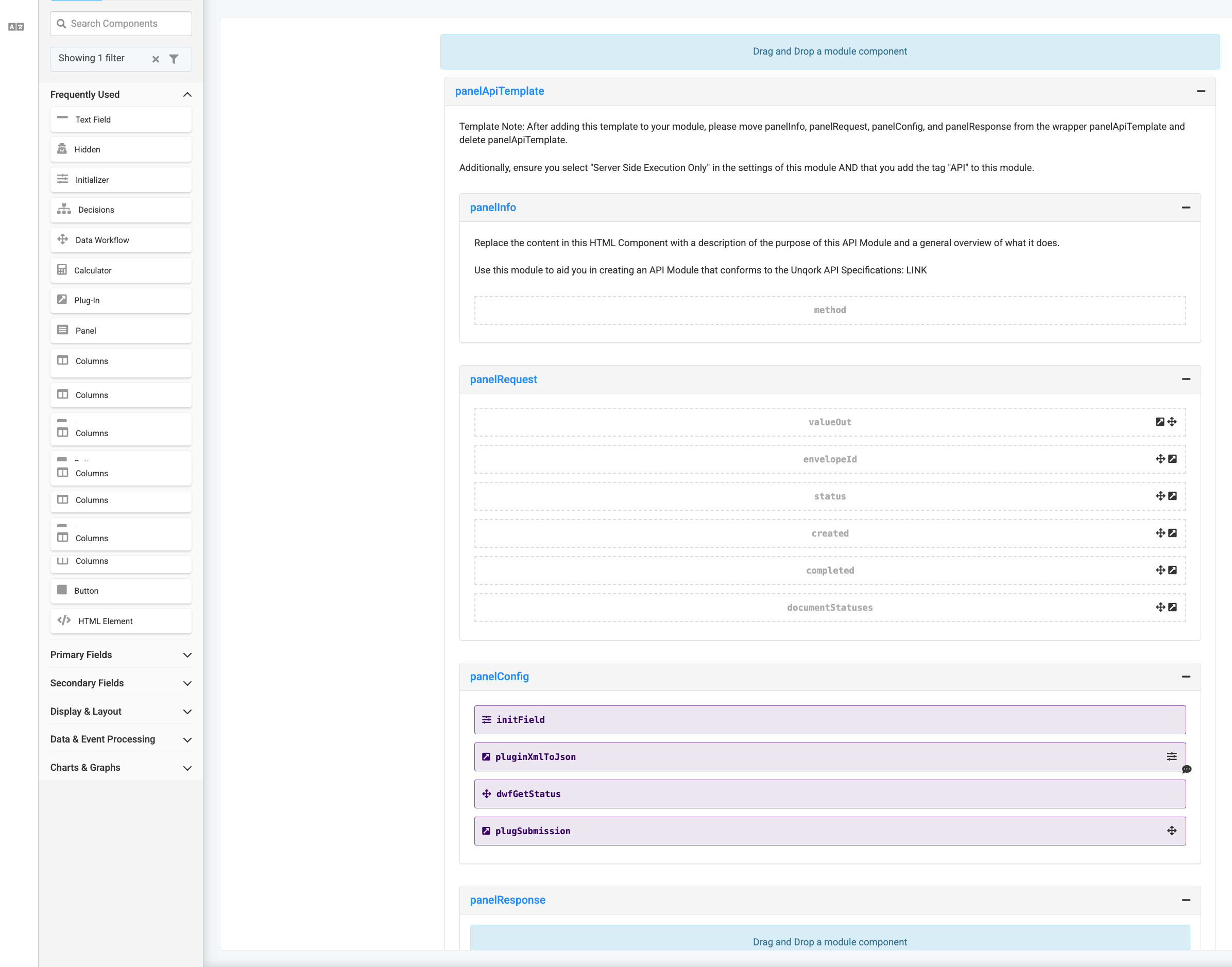Click the Panel component icon
Image resolution: width=1232 pixels, height=967 pixels.
(63, 330)
